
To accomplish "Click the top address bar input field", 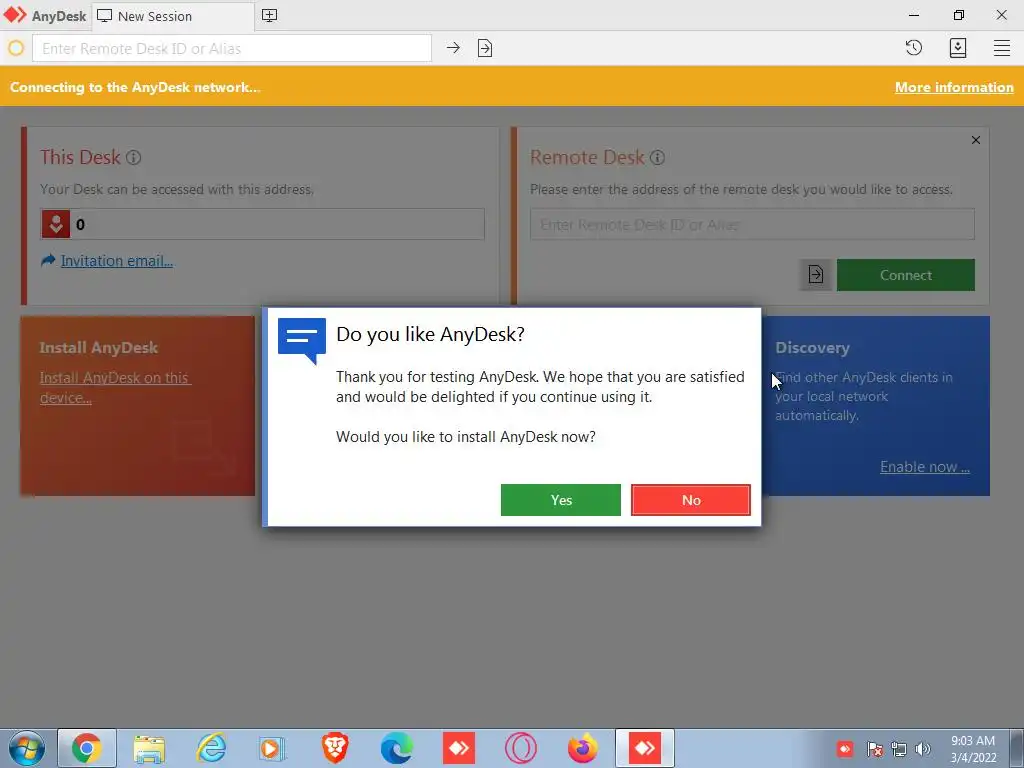I will point(232,48).
